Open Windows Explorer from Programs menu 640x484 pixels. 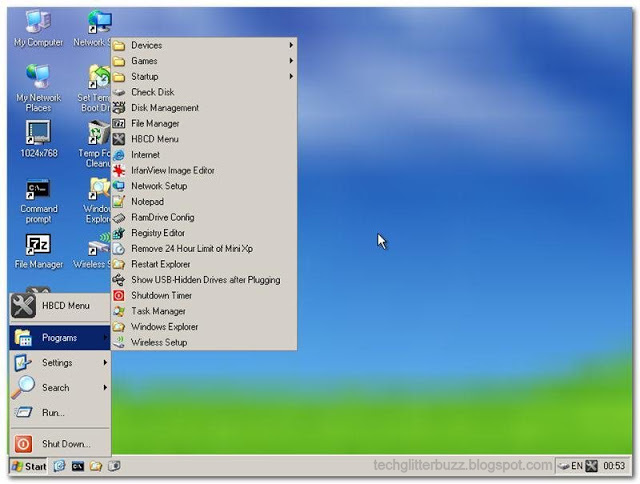[x=204, y=327]
